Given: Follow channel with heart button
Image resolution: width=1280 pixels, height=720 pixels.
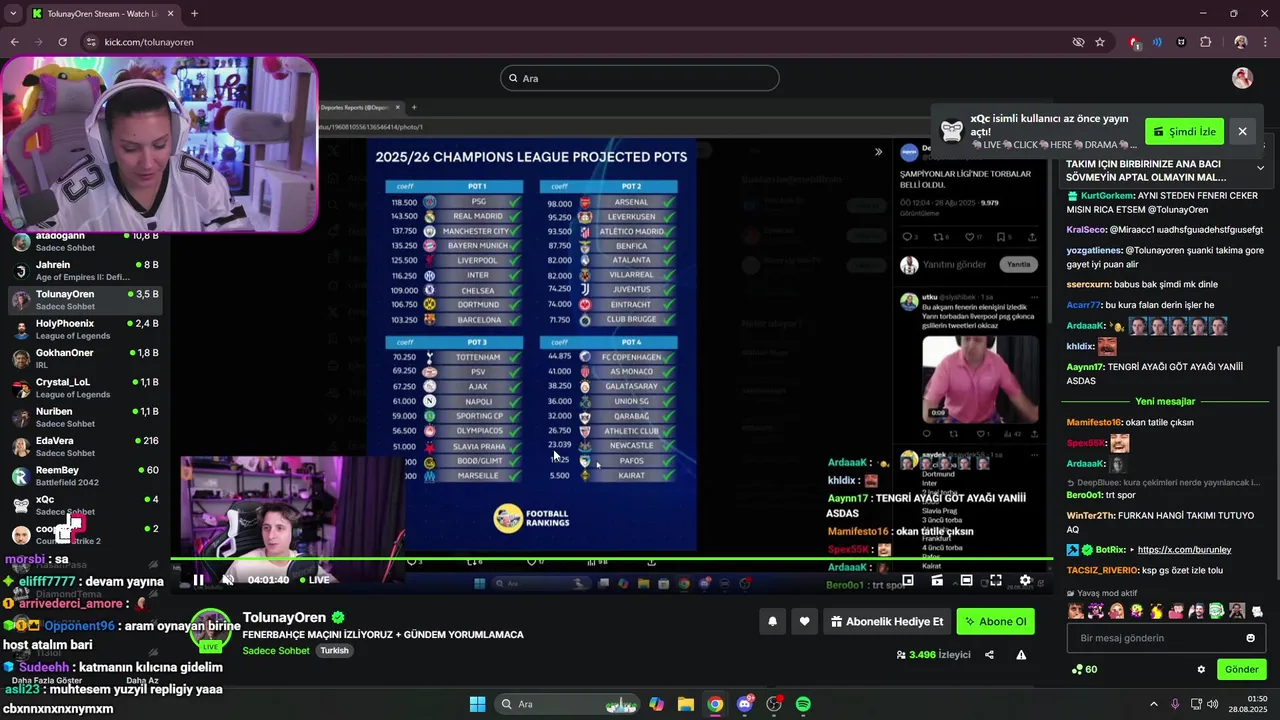Looking at the screenshot, I should tap(804, 622).
